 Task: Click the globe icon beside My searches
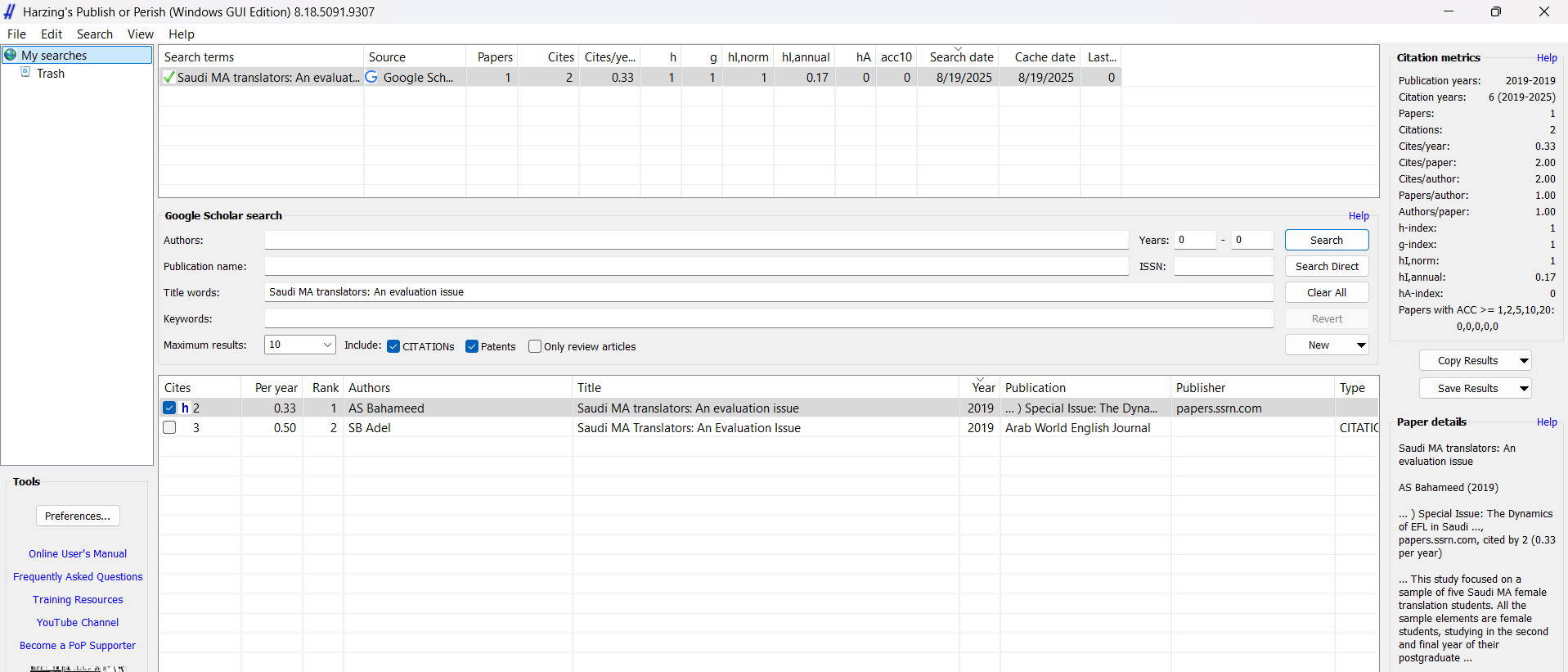tap(11, 55)
